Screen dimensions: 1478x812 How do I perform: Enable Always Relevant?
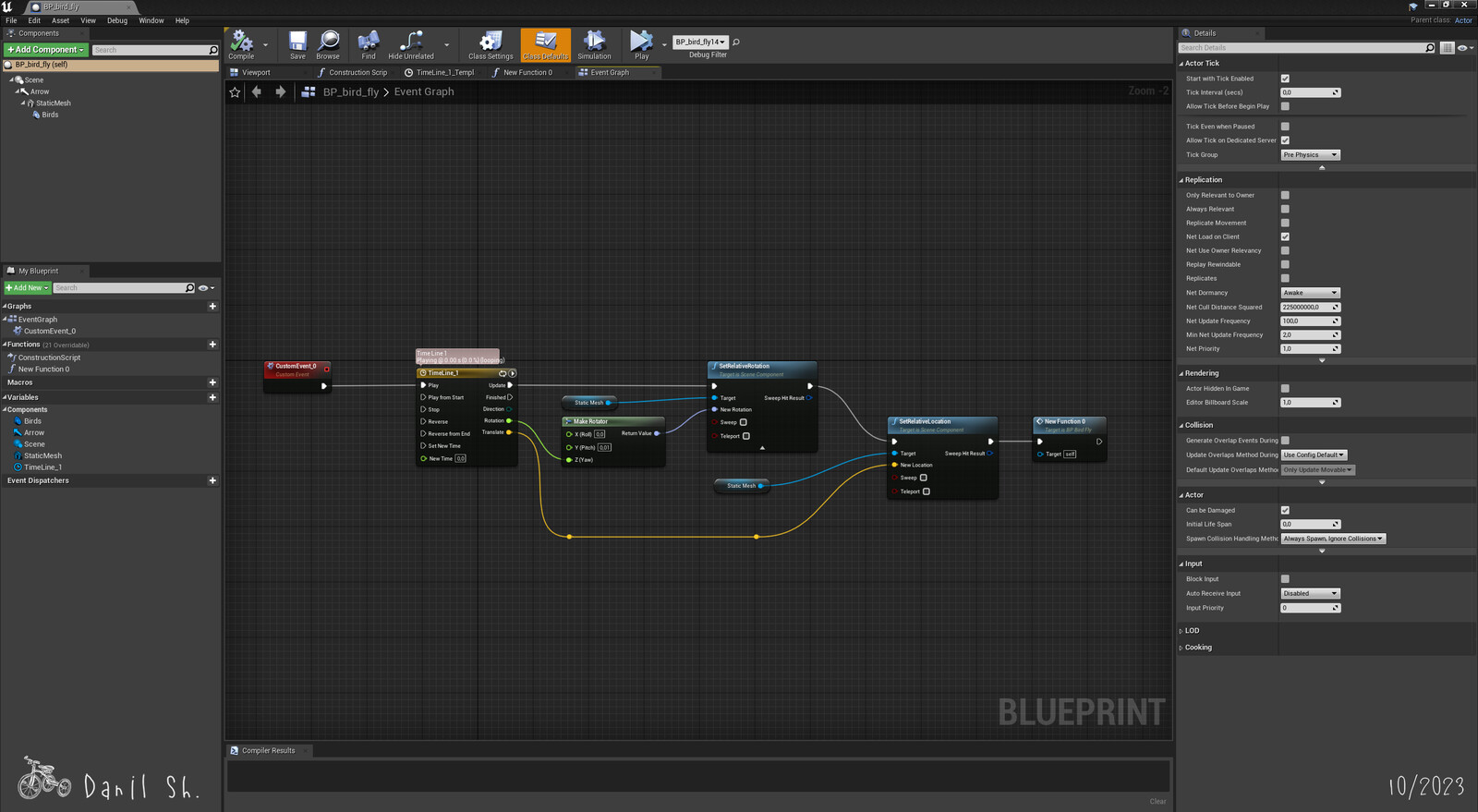click(1285, 209)
